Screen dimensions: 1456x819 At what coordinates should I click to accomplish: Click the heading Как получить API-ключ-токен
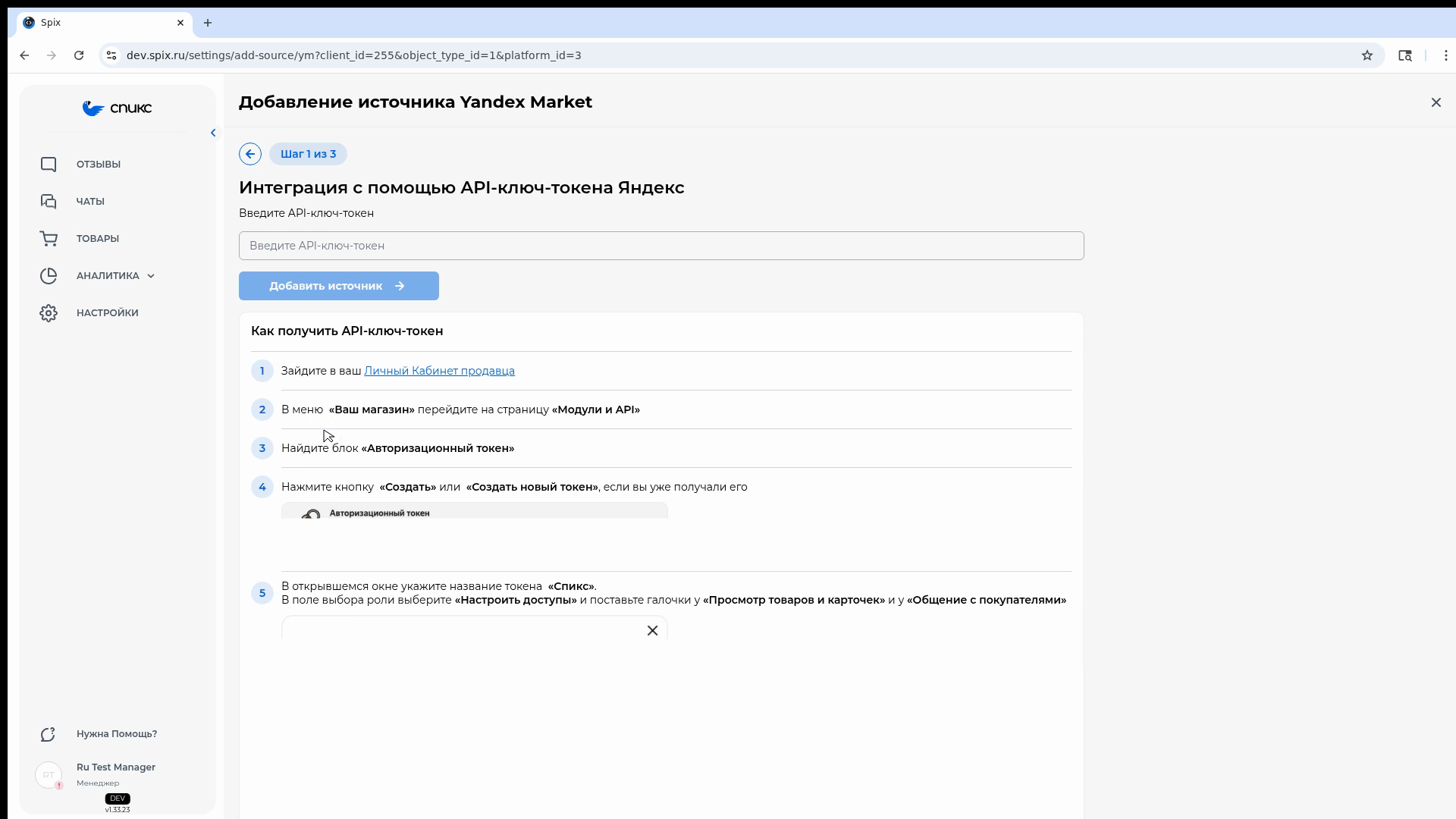pos(347,331)
